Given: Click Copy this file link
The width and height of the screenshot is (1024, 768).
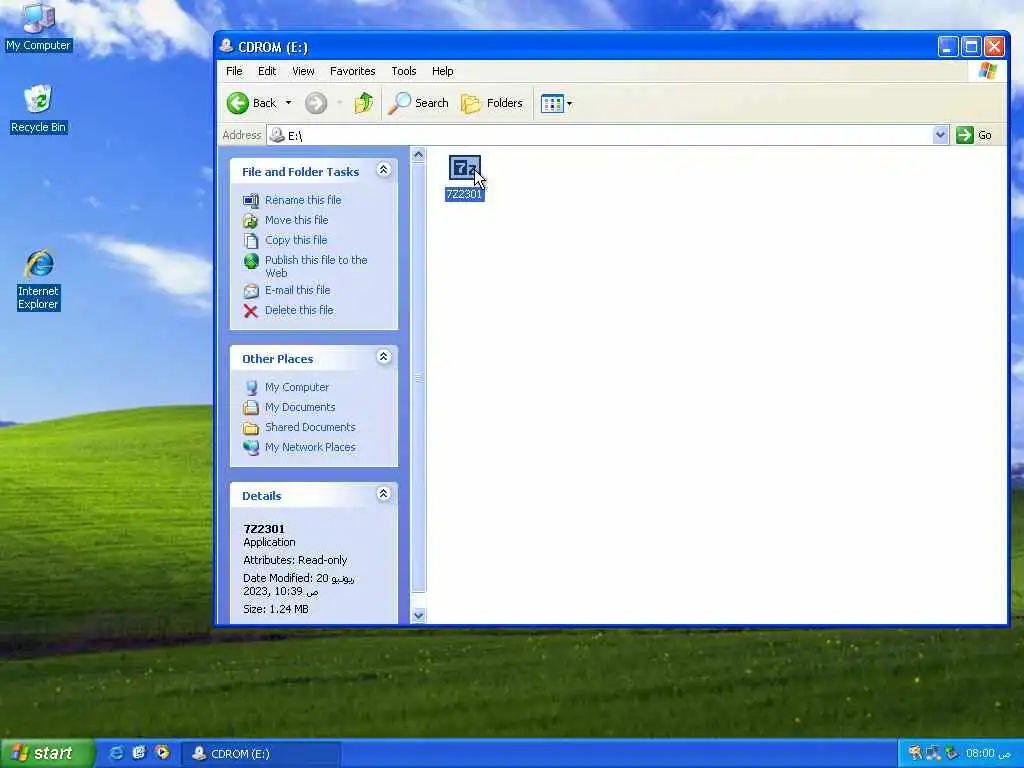Looking at the screenshot, I should point(296,240).
